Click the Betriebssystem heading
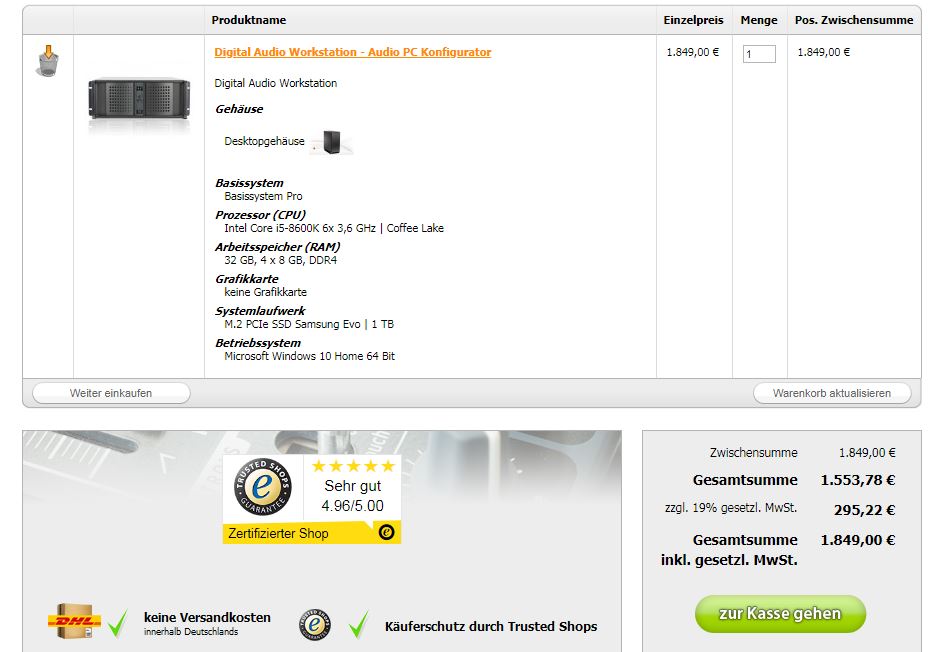This screenshot has height=652, width=939. (258, 343)
